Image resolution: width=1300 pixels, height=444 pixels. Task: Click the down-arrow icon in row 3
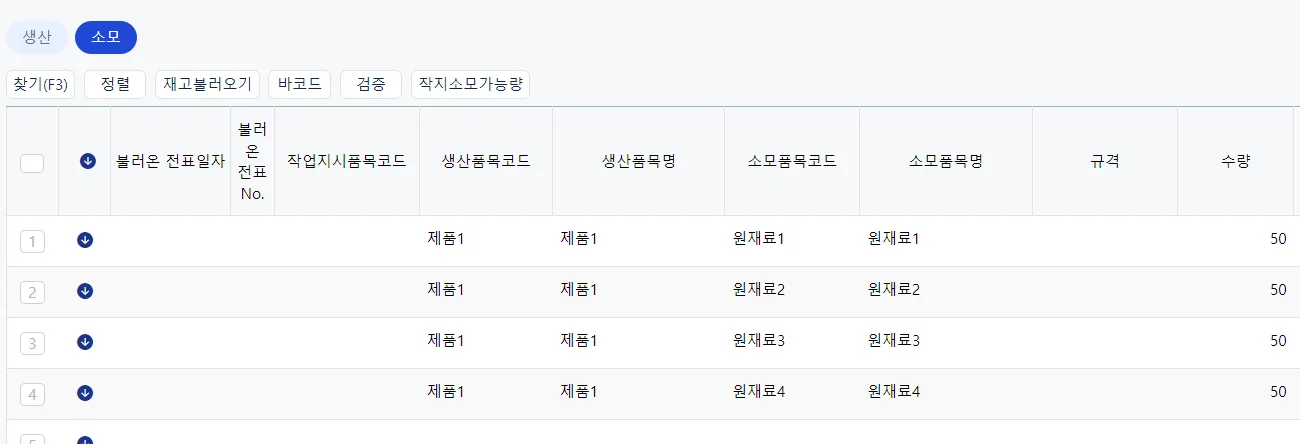[85, 342]
